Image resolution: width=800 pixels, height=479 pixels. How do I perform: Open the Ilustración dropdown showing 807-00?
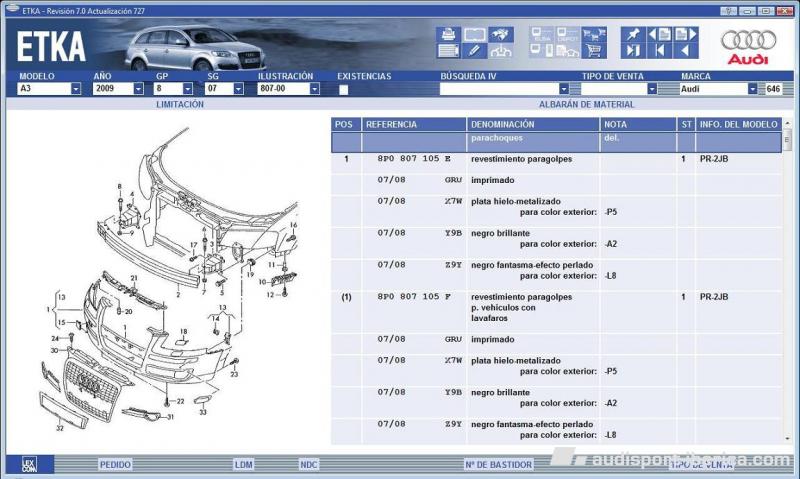pos(314,89)
